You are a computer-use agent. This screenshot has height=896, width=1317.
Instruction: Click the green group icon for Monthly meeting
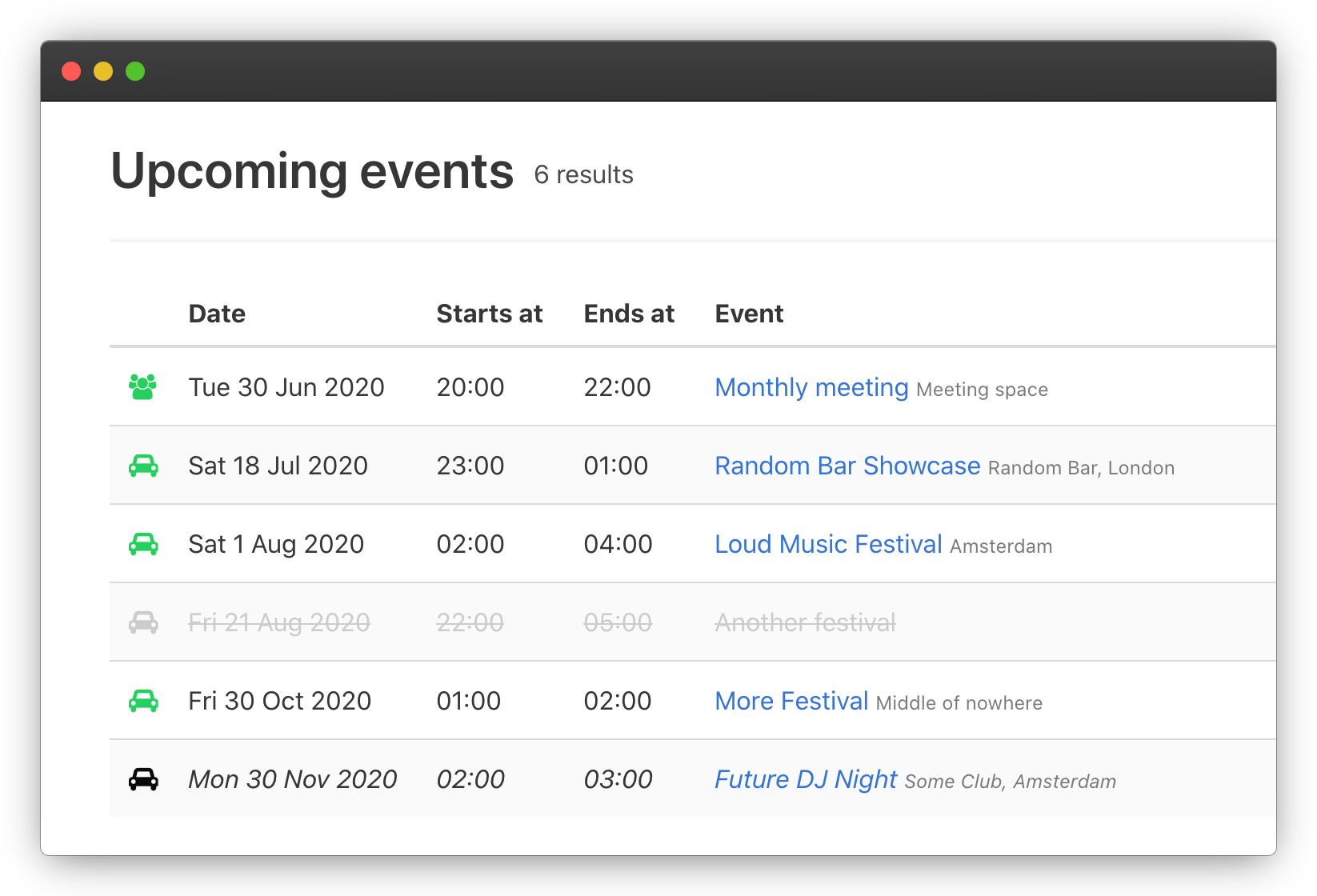click(x=142, y=387)
